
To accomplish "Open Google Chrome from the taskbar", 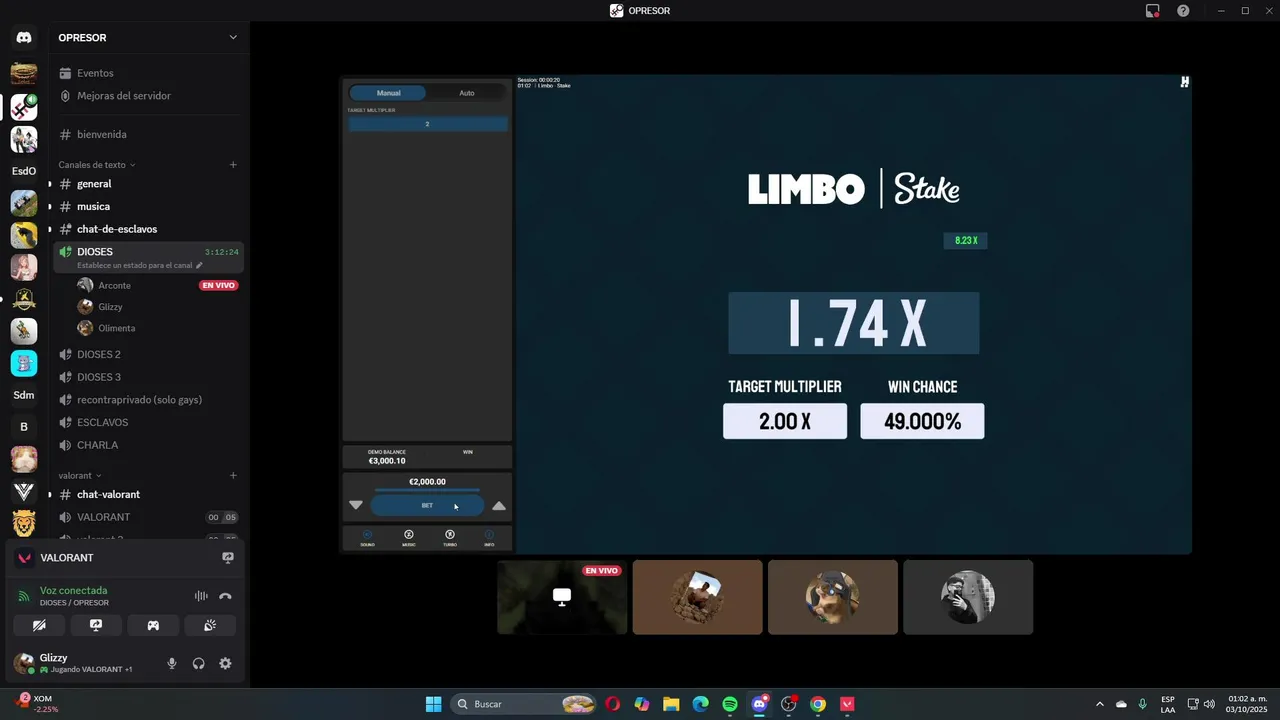I will (x=818, y=704).
